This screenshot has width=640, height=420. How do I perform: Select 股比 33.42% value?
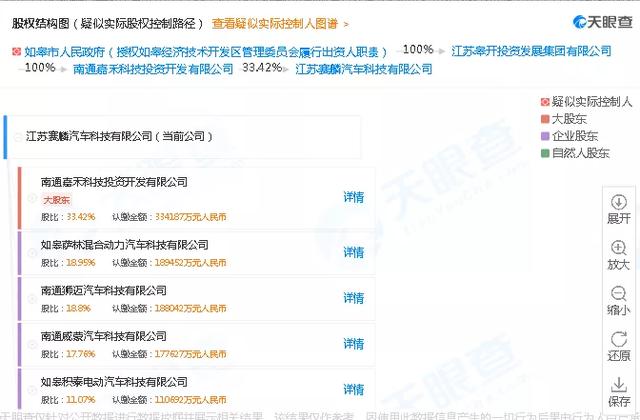tap(81, 217)
